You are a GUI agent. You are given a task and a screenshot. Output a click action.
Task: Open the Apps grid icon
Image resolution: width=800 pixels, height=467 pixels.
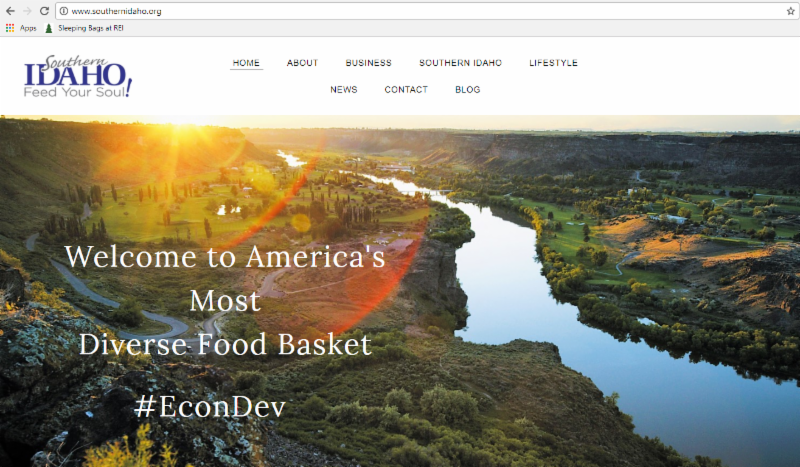pos(10,28)
